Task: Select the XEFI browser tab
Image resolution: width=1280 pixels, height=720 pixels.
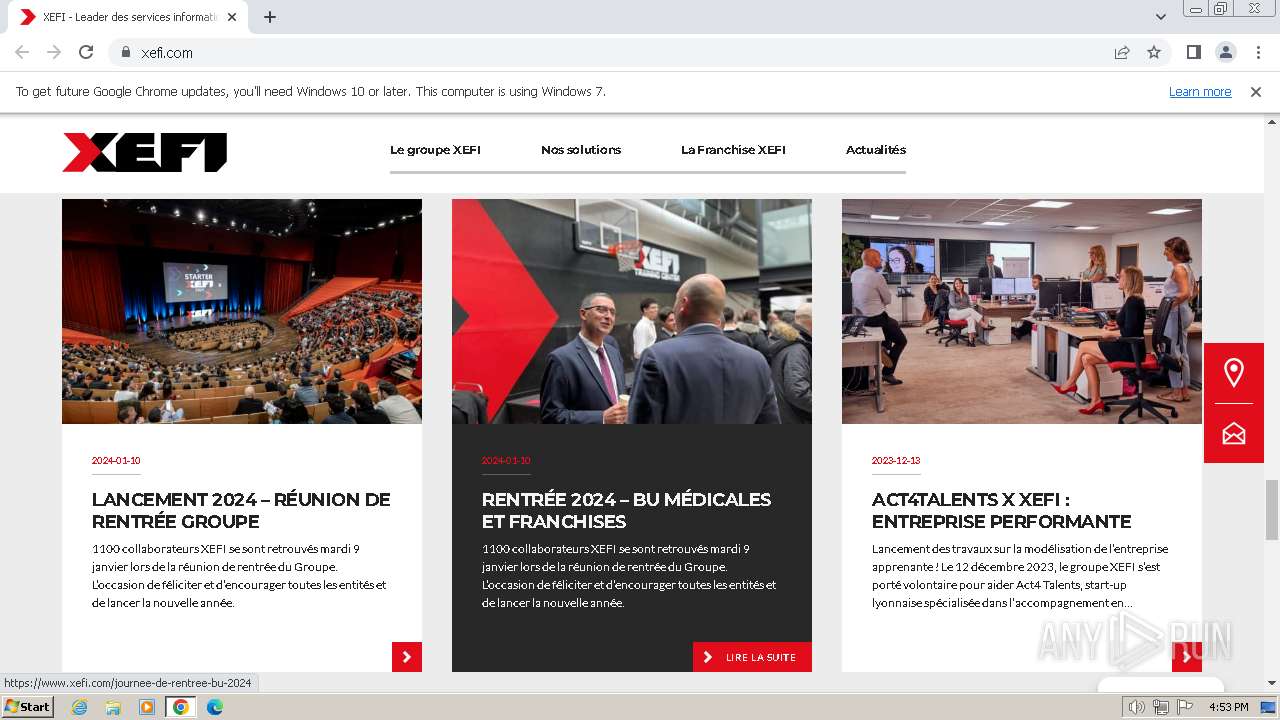Action: pos(130,17)
